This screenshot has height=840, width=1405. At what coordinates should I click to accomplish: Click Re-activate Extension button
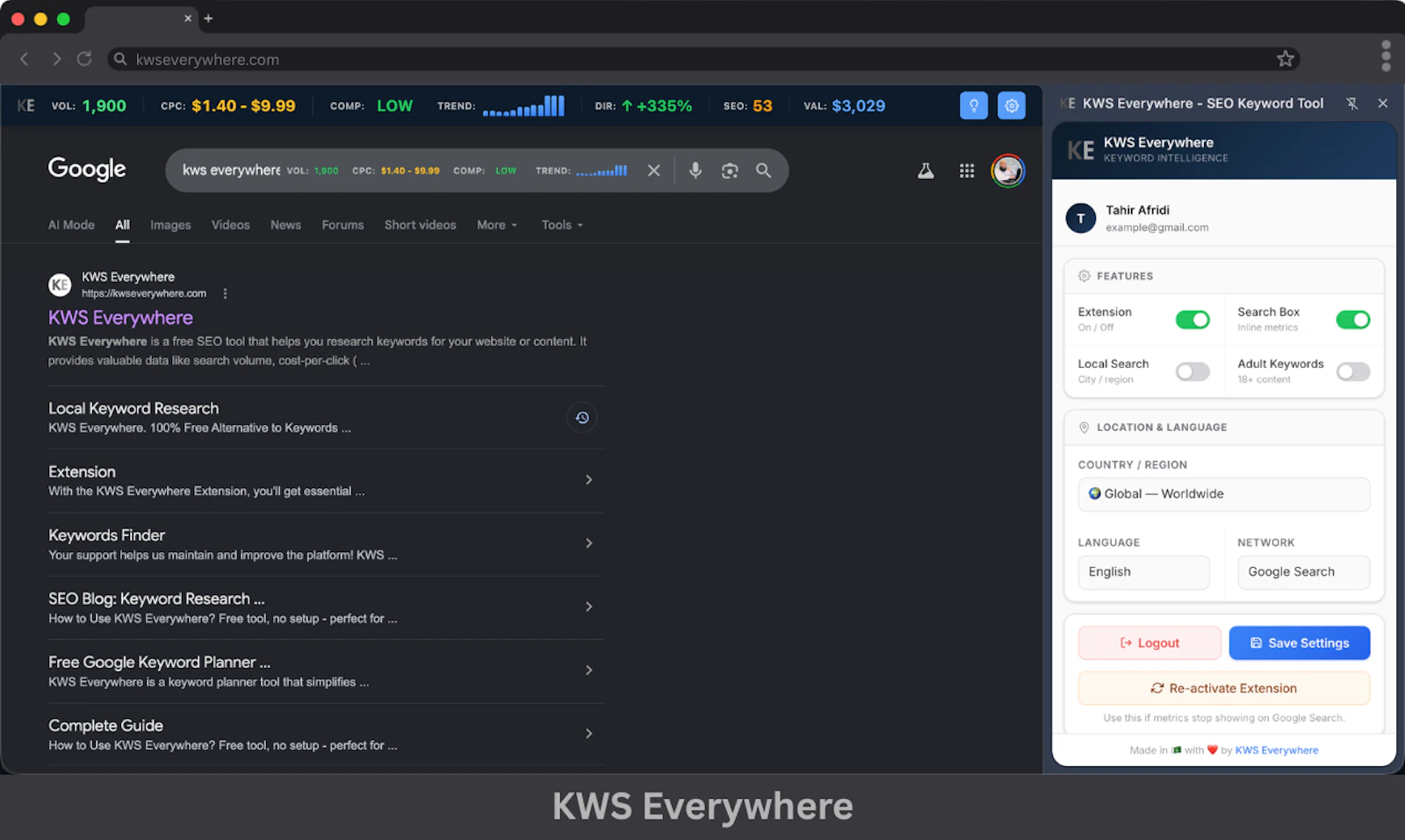click(1223, 688)
